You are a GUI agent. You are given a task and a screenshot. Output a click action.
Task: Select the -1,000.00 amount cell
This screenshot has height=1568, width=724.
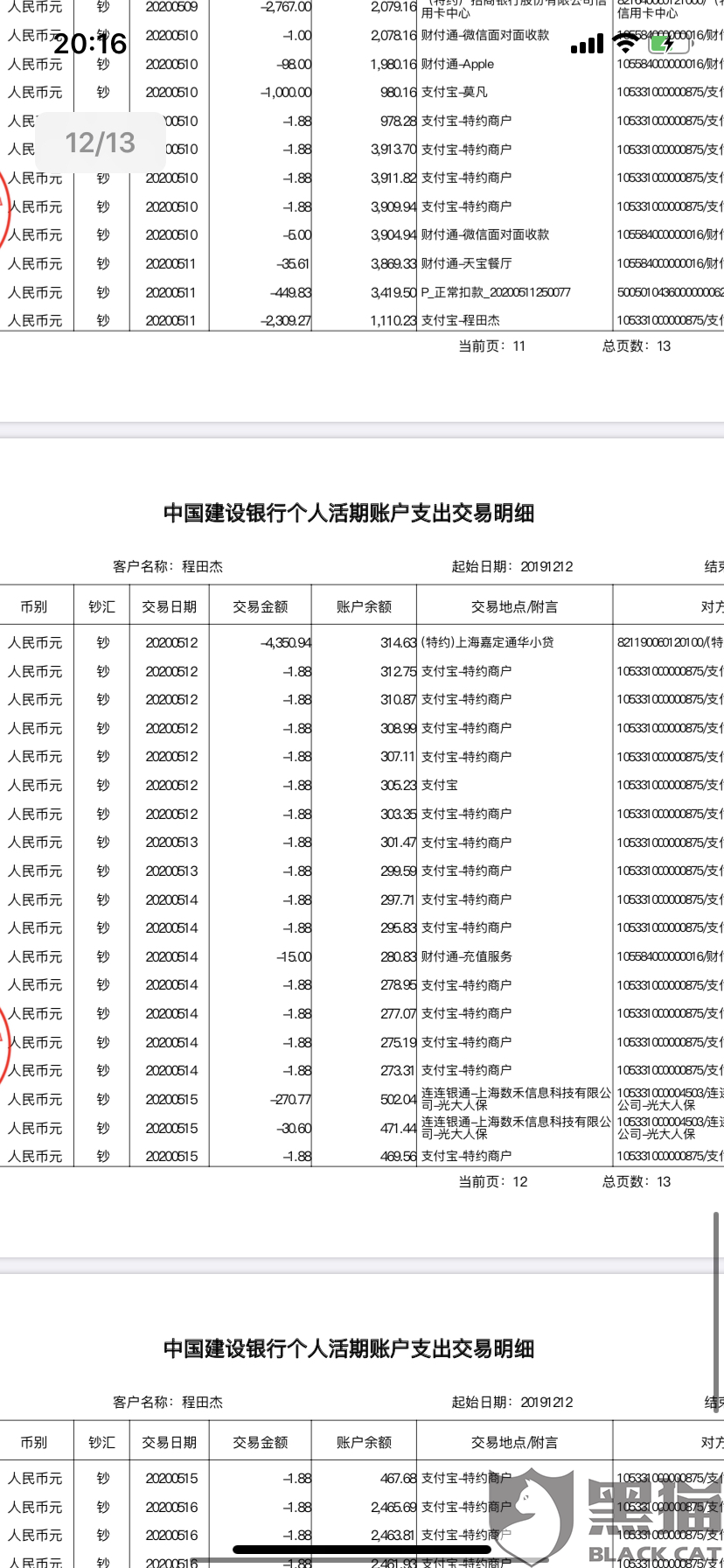click(286, 92)
